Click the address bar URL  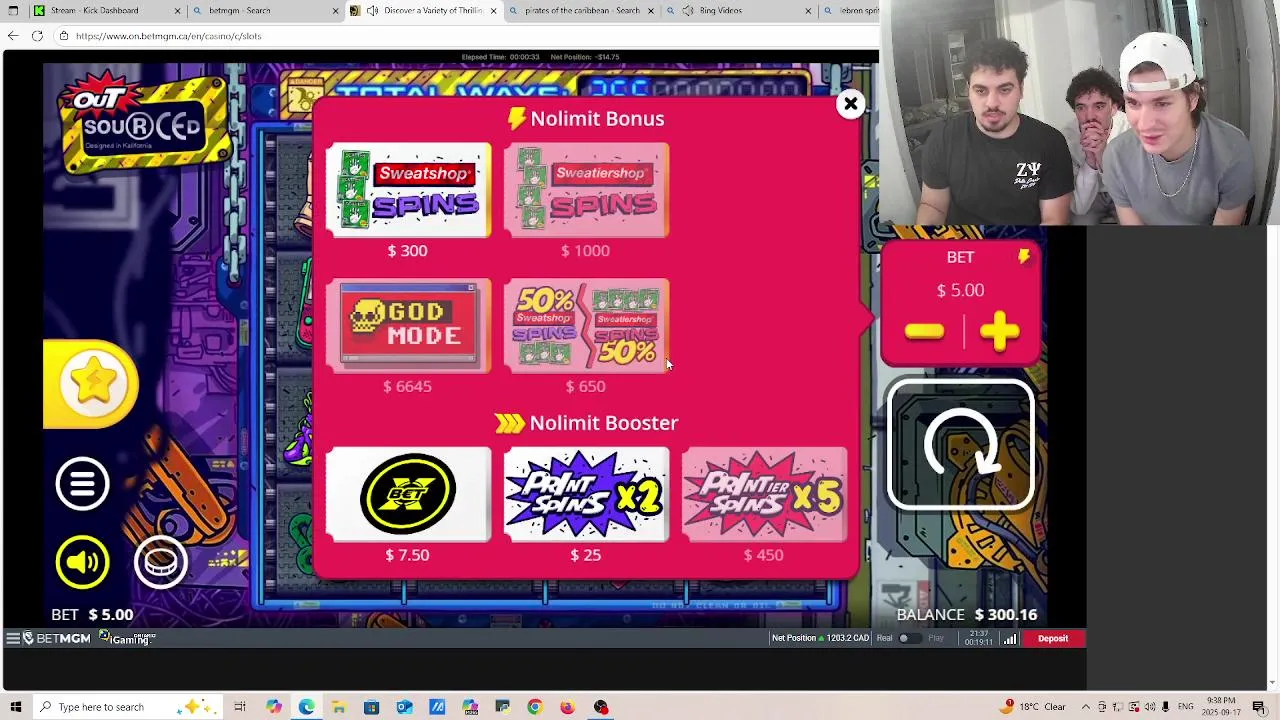[x=168, y=36]
